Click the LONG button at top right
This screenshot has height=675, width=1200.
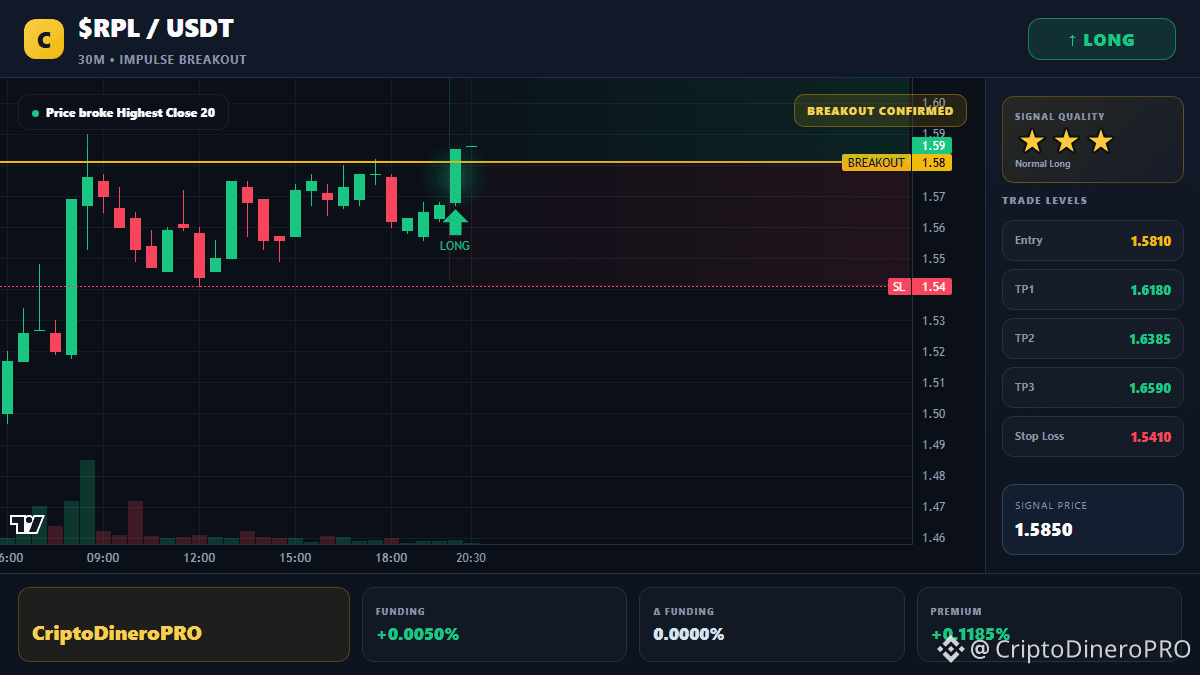(1102, 40)
